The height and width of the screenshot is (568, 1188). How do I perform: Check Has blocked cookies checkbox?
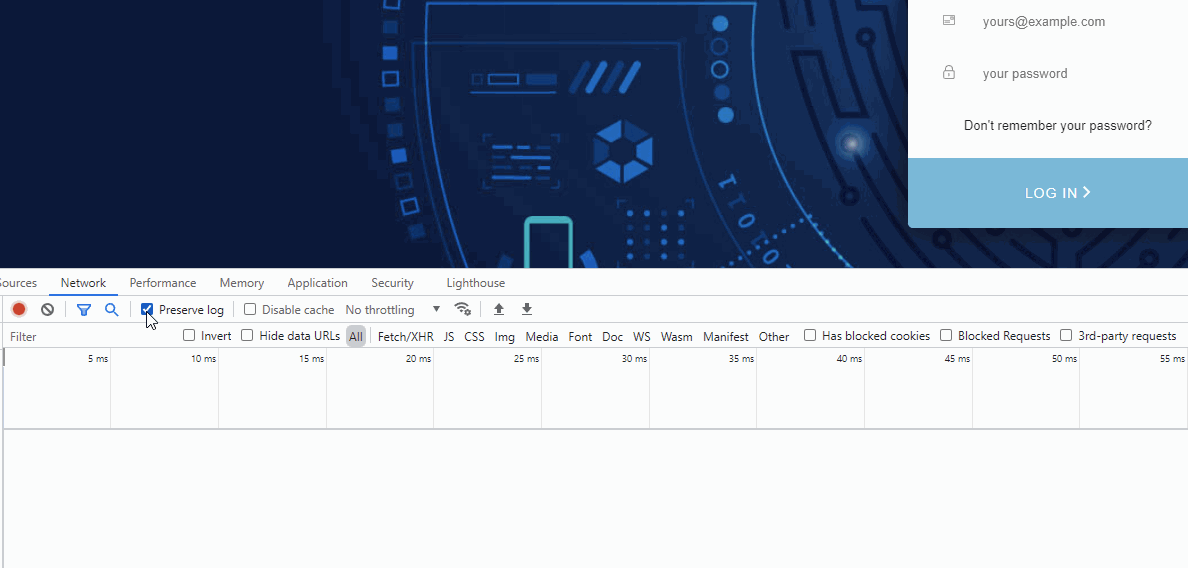pyautogui.click(x=810, y=335)
